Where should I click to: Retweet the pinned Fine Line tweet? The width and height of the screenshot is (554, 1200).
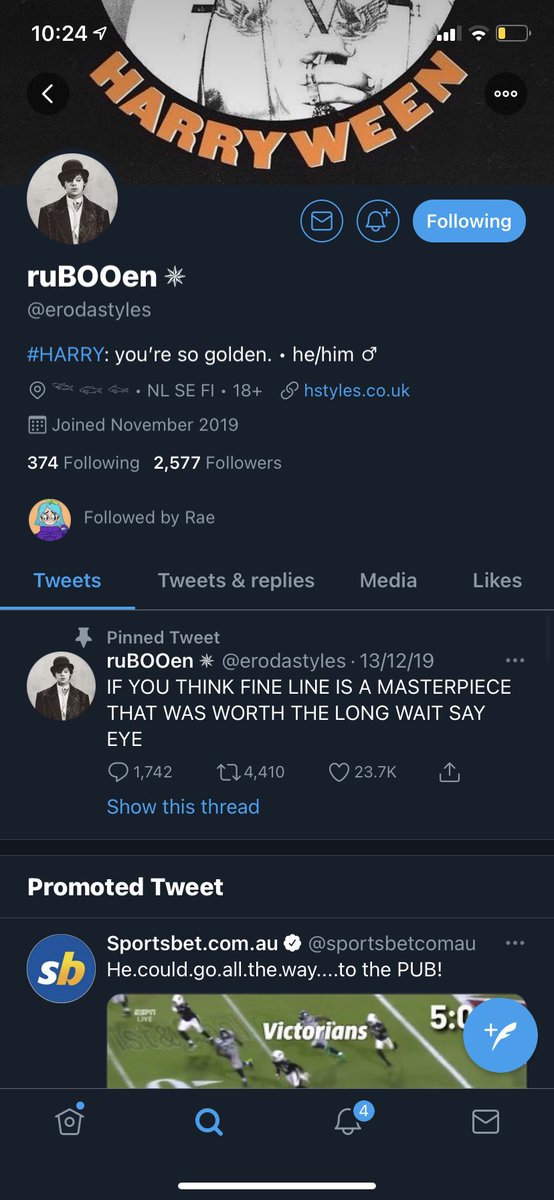[251, 772]
